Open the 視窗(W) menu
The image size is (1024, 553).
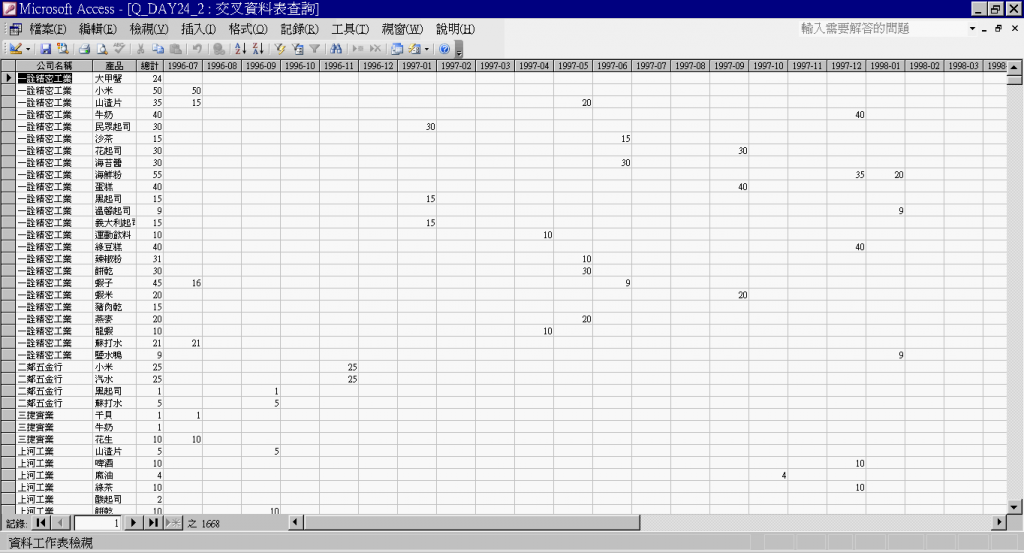[x=402, y=29]
